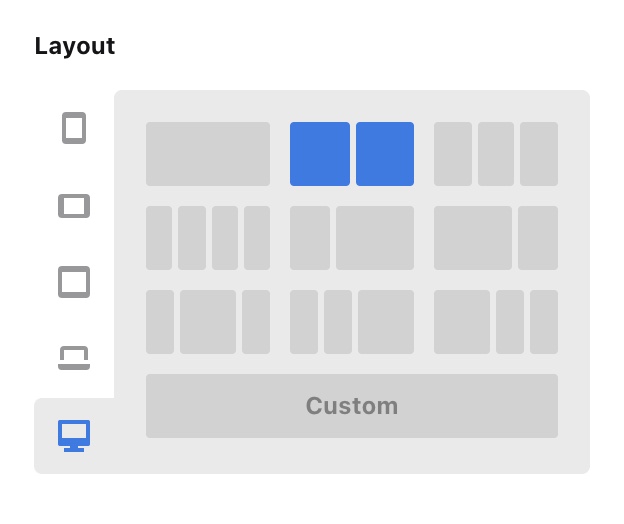Select the blue two equal columns layout
This screenshot has width=624, height=524.
point(352,154)
